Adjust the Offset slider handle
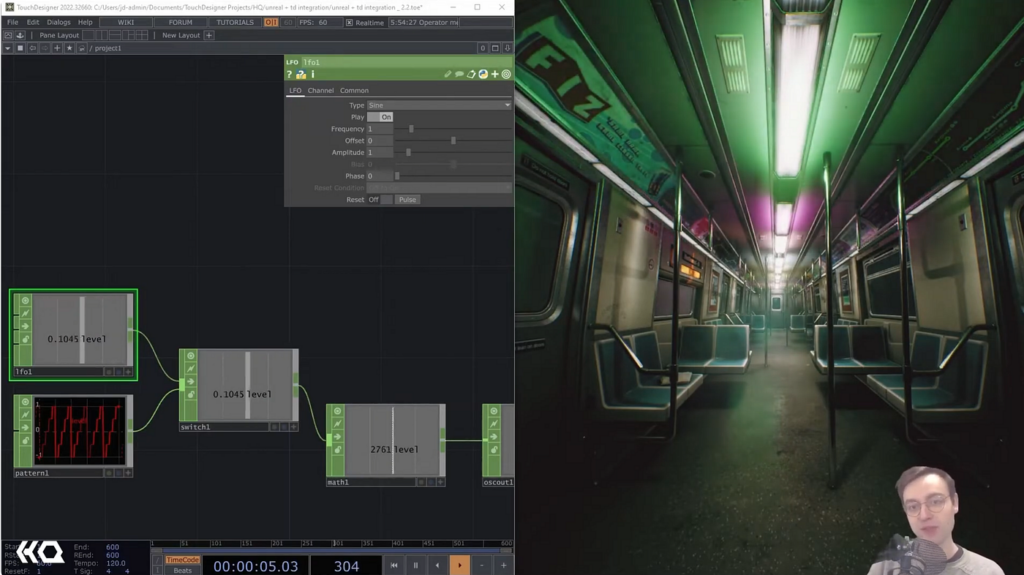 [x=453, y=141]
